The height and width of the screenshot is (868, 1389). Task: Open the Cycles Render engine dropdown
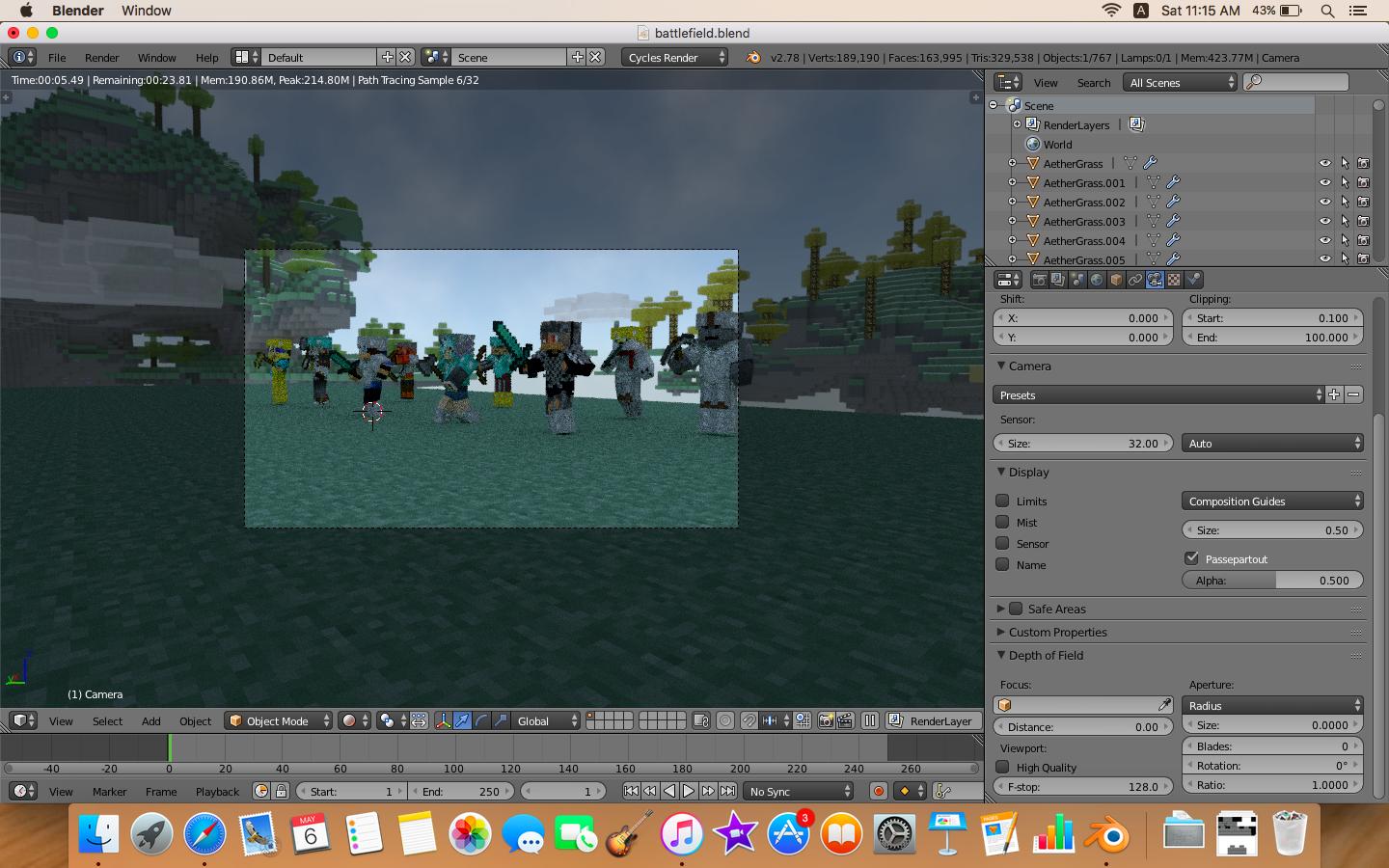(x=675, y=57)
